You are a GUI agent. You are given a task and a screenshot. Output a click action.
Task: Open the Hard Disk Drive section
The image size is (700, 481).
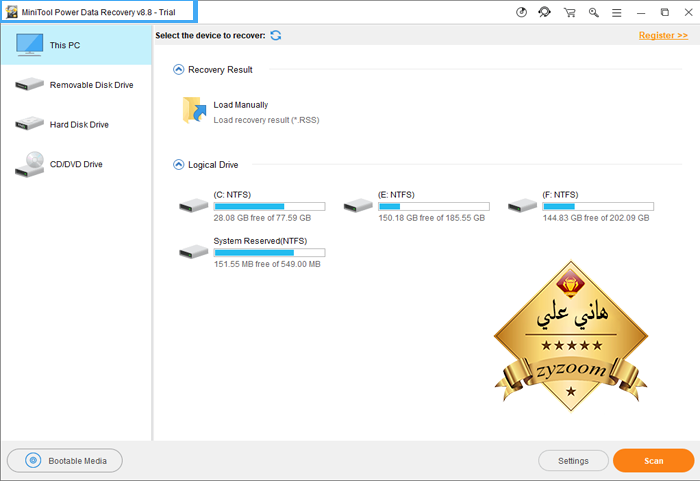pos(76,125)
